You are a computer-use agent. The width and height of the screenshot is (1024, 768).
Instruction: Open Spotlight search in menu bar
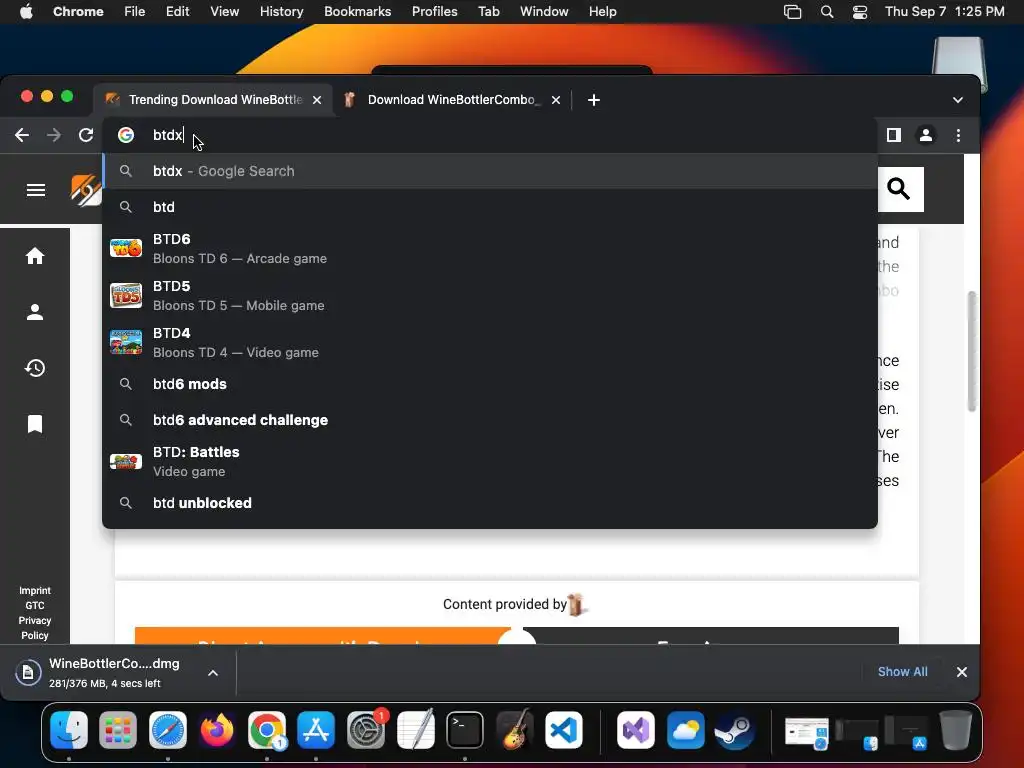pos(827,12)
